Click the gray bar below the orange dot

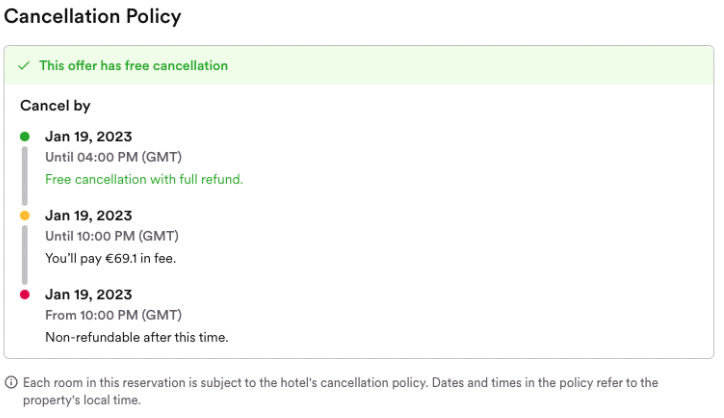tap(25, 254)
